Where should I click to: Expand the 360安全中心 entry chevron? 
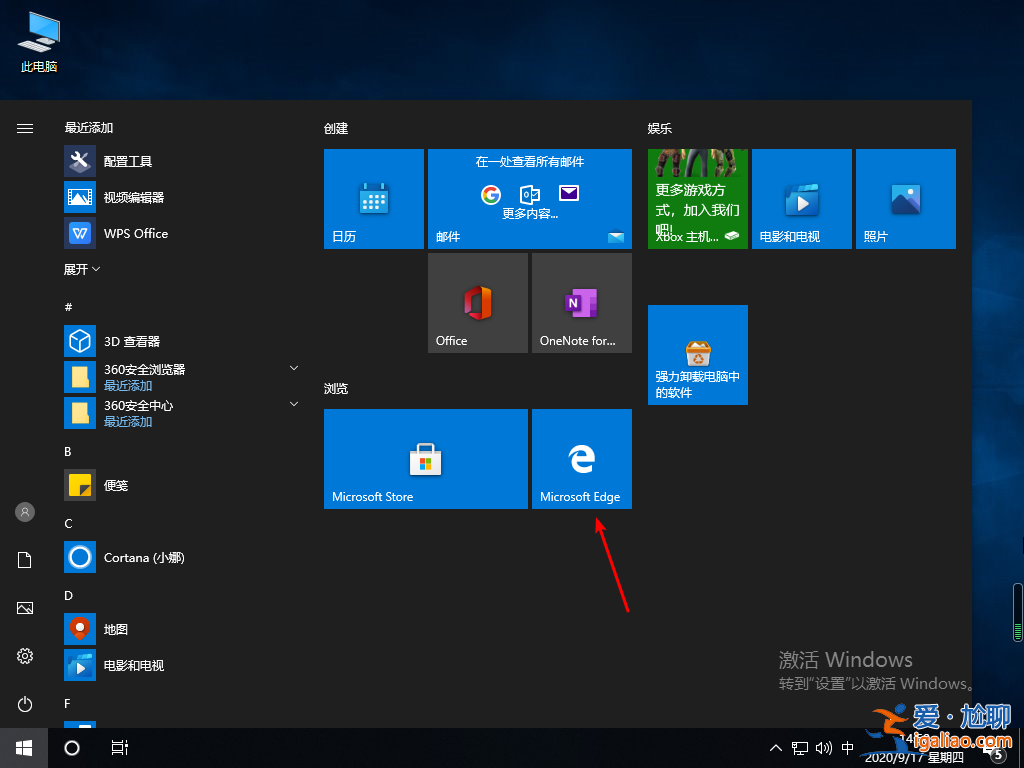coord(293,405)
